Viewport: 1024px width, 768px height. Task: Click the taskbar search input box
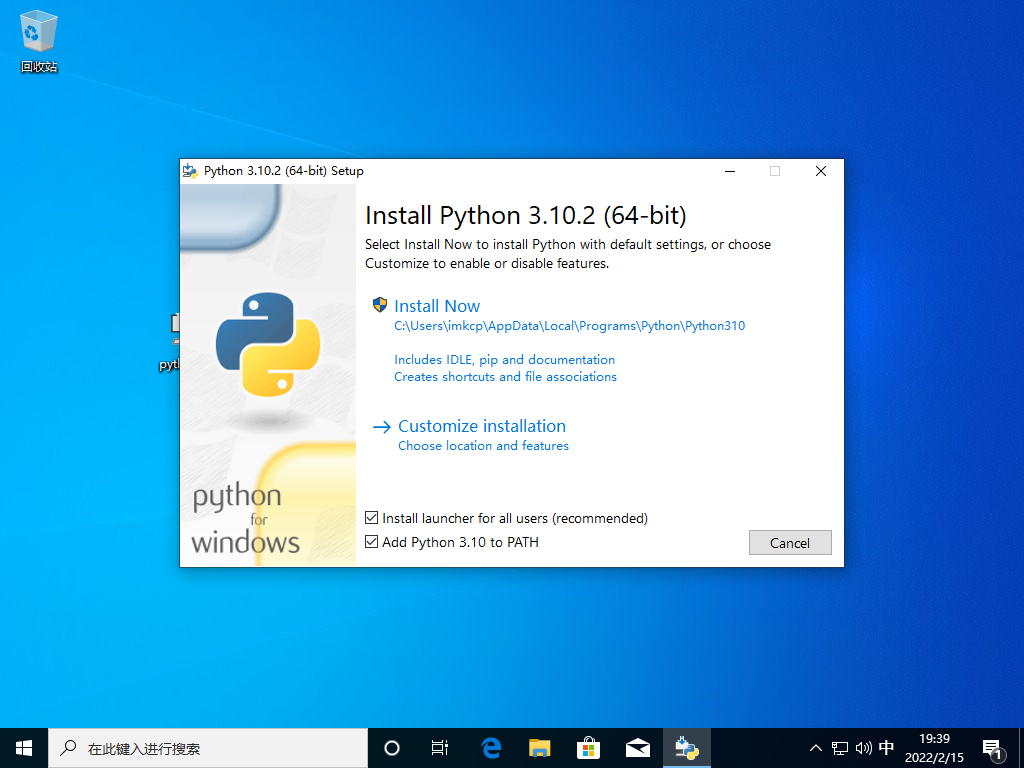[x=210, y=747]
